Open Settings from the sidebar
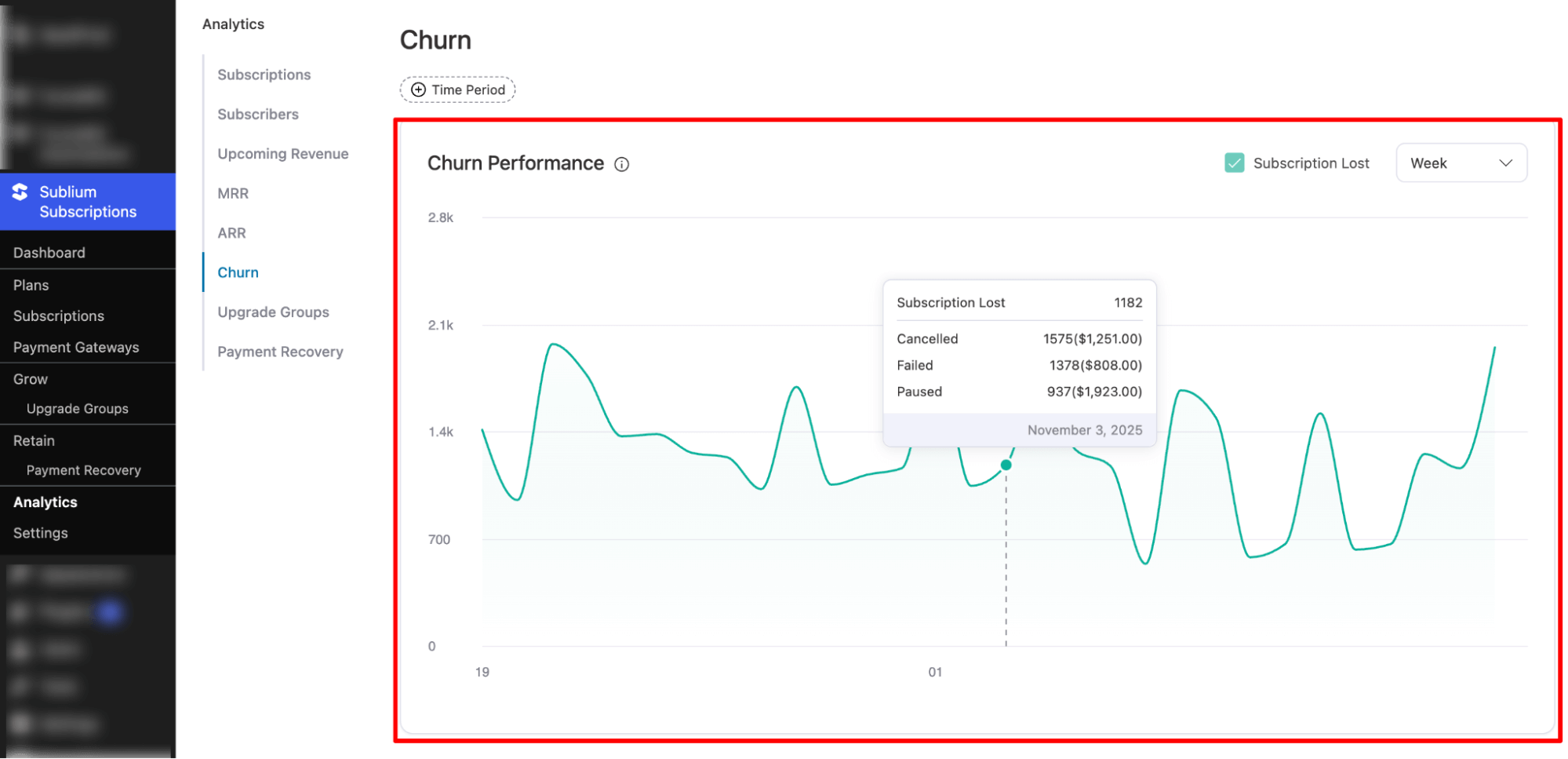1568x759 pixels. [39, 532]
